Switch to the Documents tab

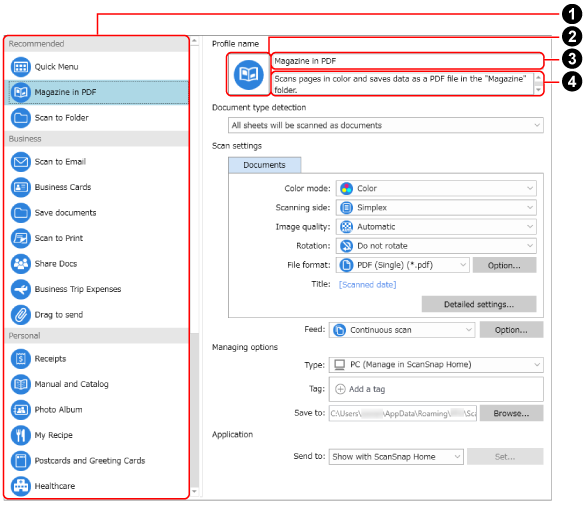(264, 165)
